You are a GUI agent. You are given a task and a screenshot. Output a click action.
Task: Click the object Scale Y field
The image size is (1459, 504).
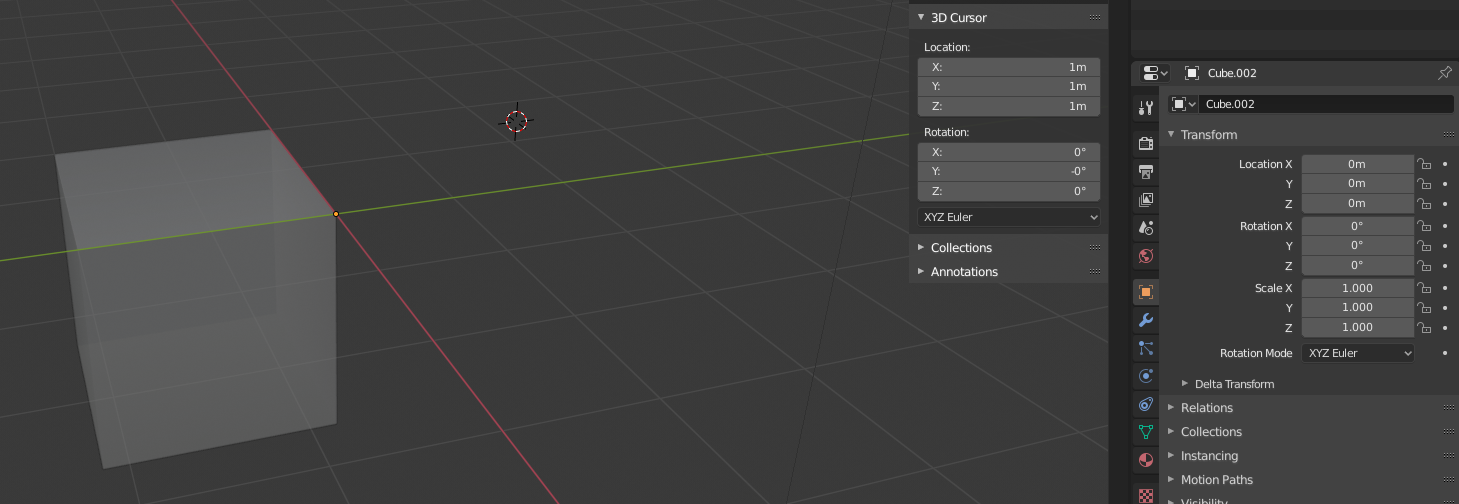pos(1357,308)
